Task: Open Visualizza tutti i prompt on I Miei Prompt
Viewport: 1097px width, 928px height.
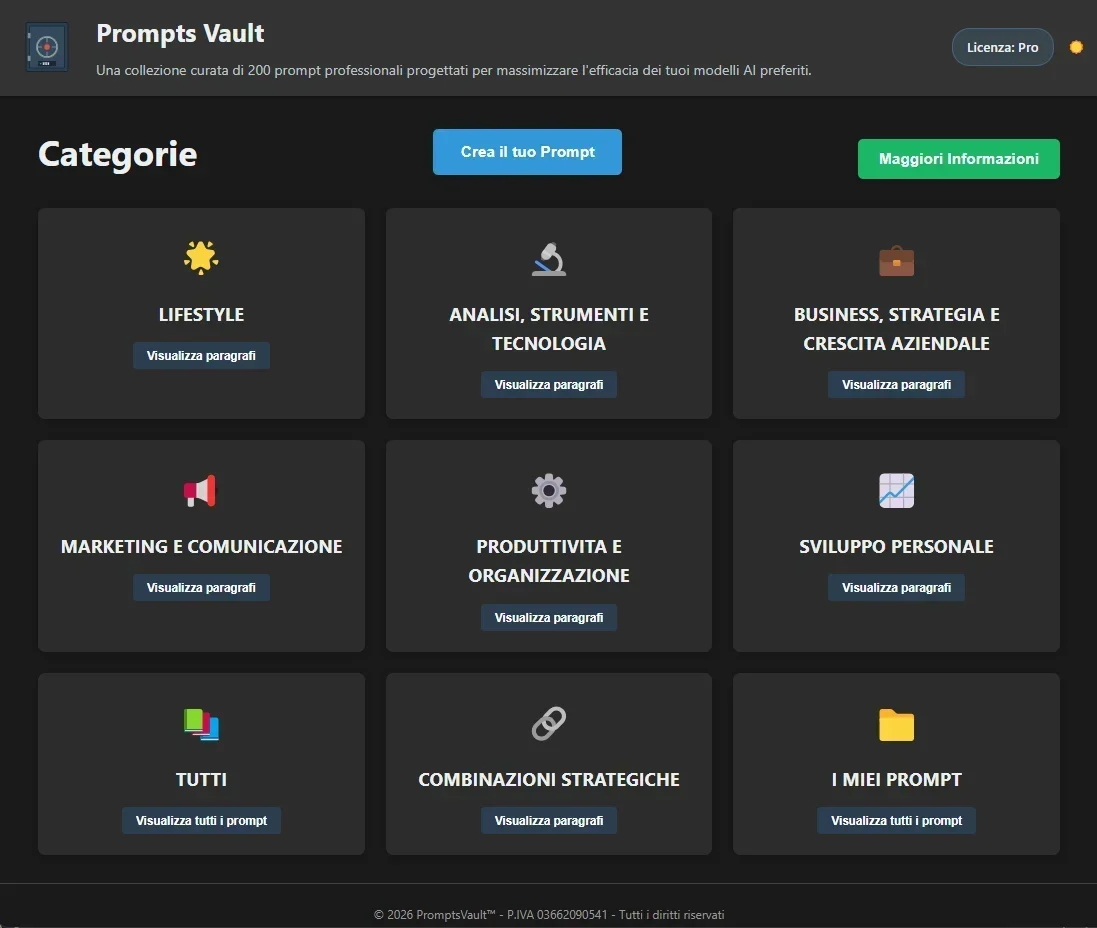Action: point(896,820)
